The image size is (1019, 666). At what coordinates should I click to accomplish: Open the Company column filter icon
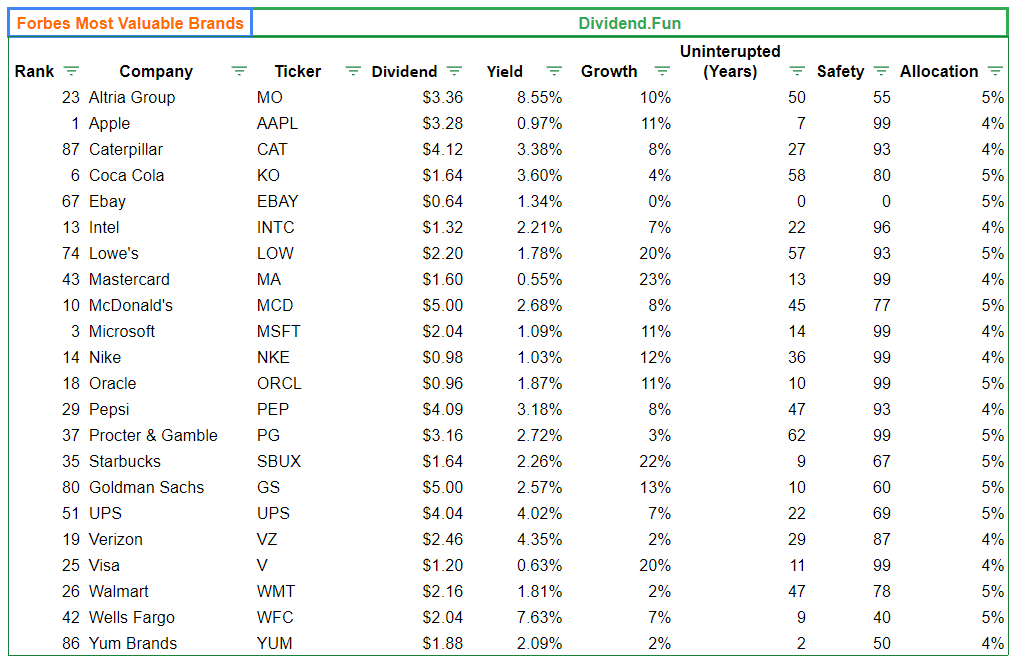pos(239,71)
